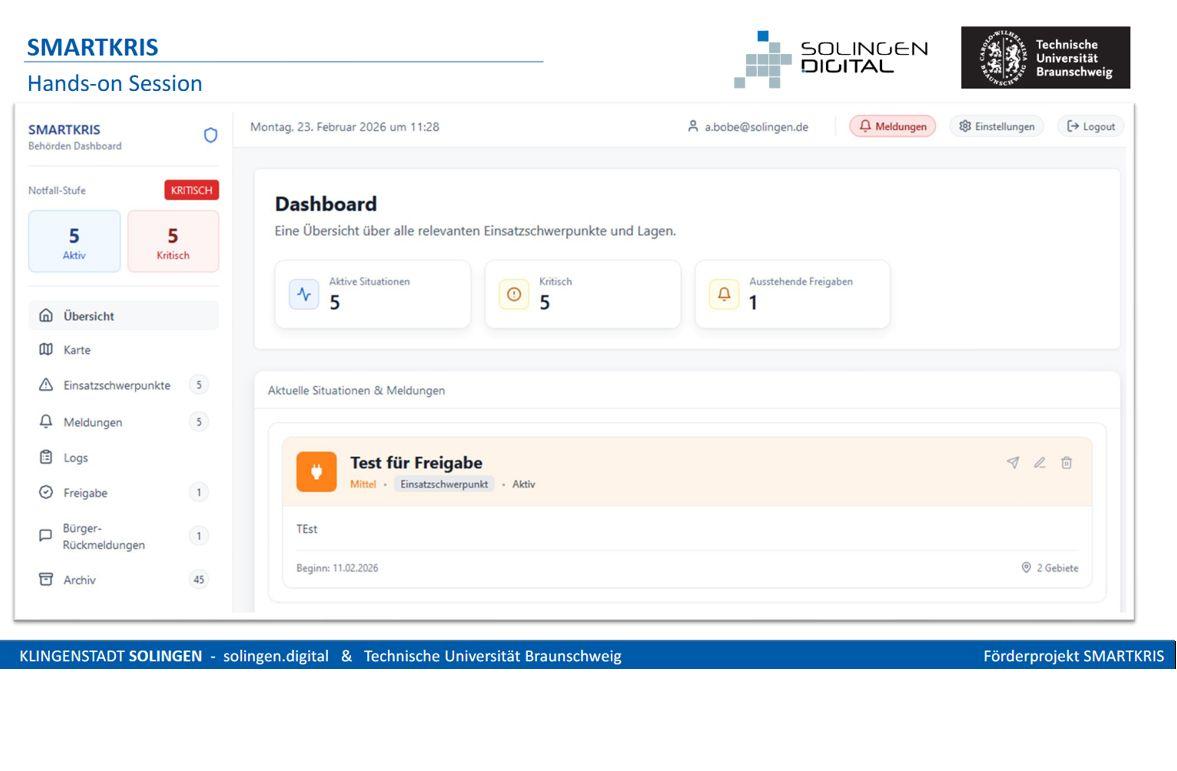Click the Ausstehende Freigaben bell icon
The image size is (1177, 771).
723,294
